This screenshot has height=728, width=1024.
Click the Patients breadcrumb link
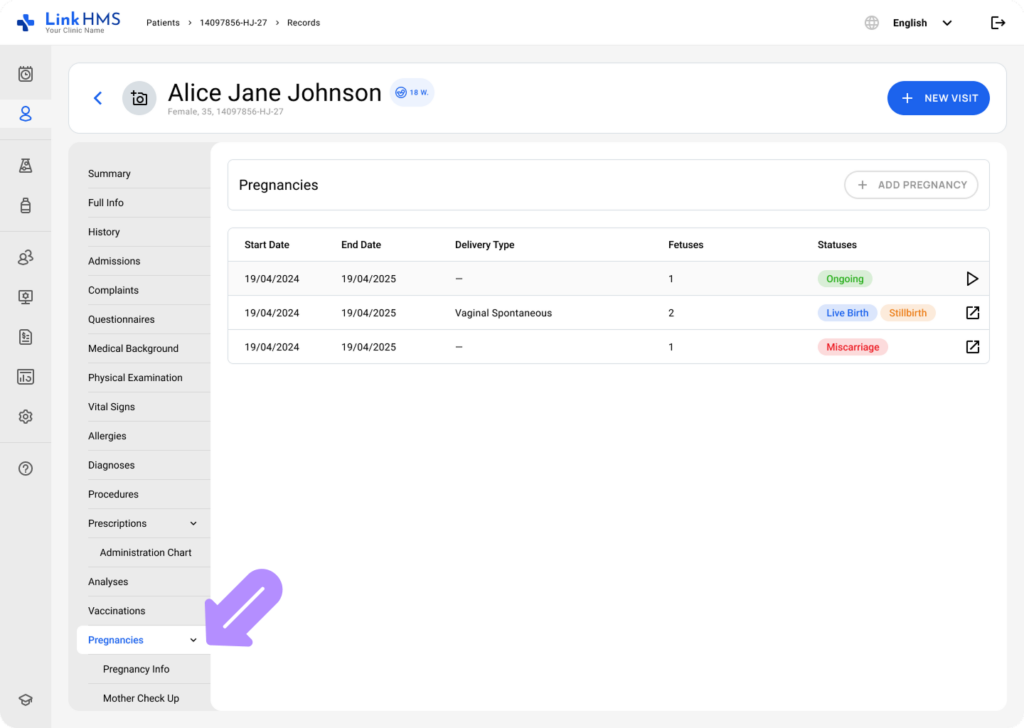163,23
